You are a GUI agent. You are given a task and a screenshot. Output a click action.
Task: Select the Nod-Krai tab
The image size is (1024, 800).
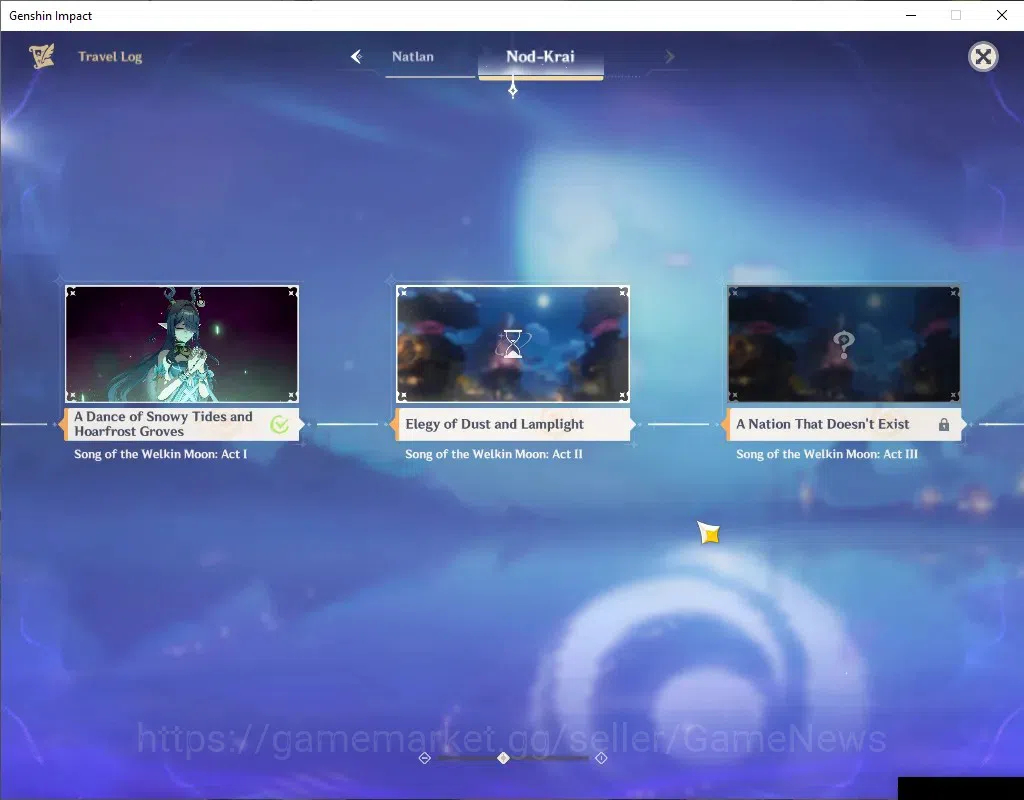tap(541, 57)
